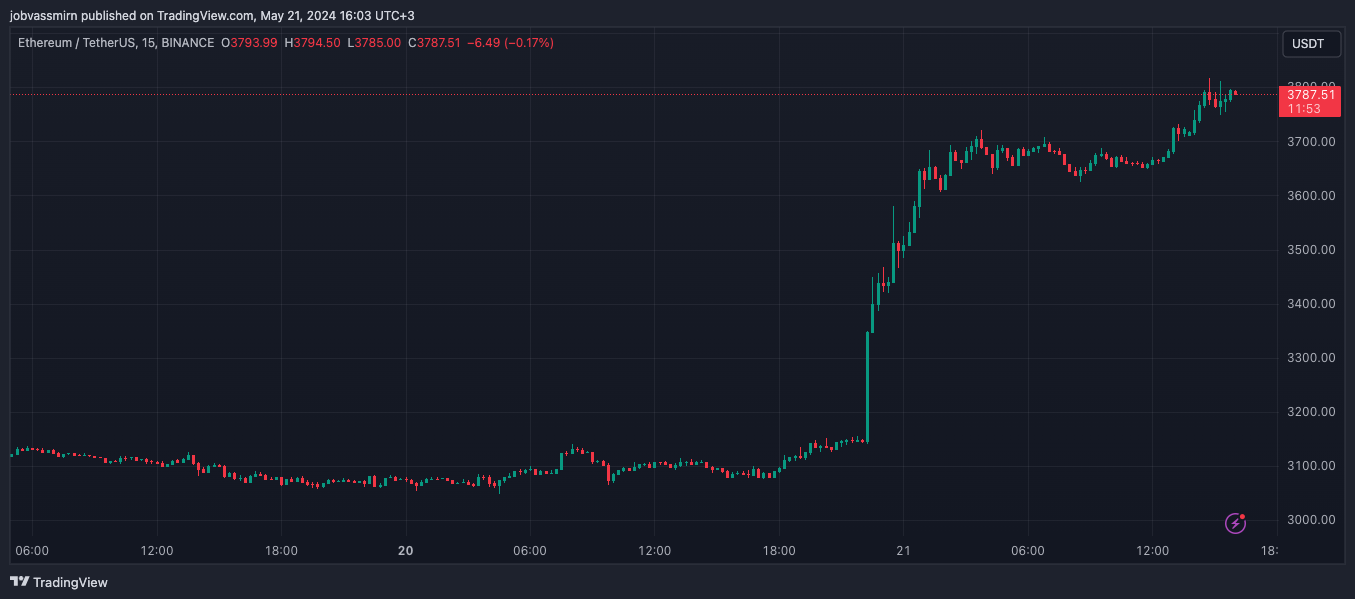
Task: Click the 3000.00 price axis label
Action: point(1310,520)
